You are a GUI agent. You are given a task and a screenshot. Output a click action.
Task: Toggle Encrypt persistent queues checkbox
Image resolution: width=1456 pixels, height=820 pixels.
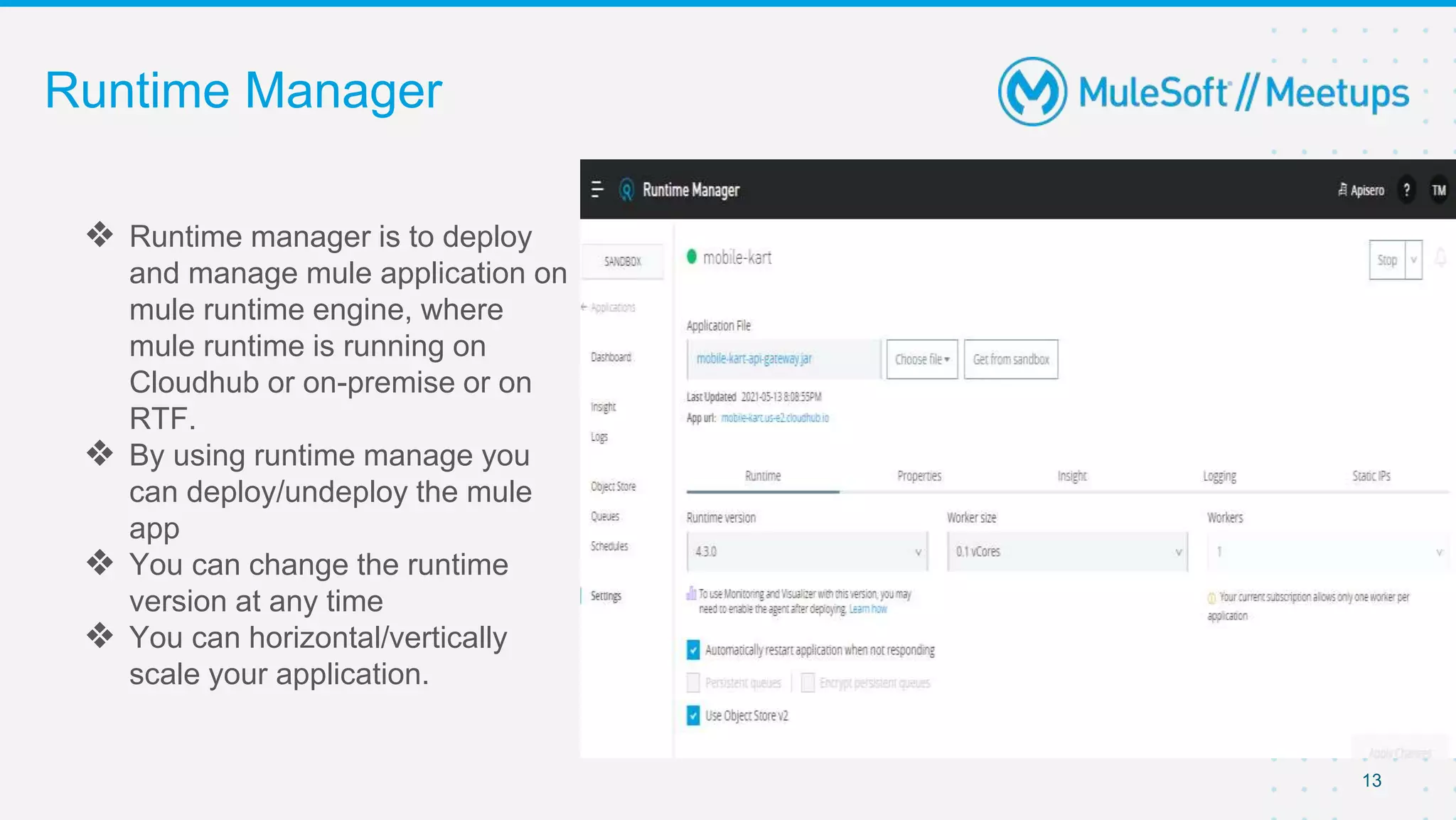(808, 683)
